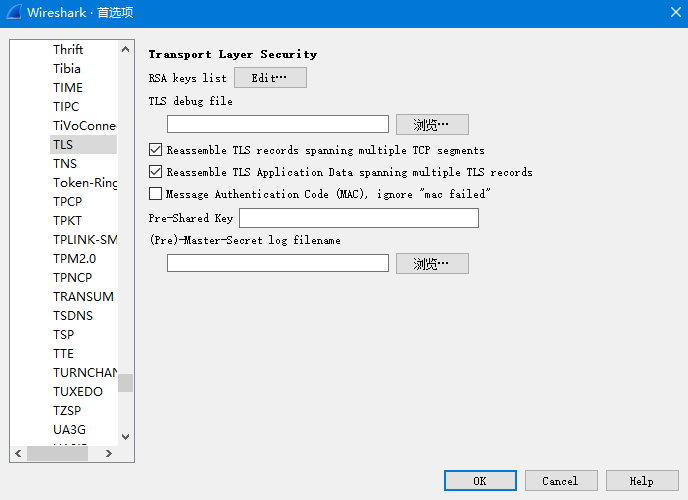The width and height of the screenshot is (688, 500).
Task: Close the preferences dialog window
Action: click(676, 12)
